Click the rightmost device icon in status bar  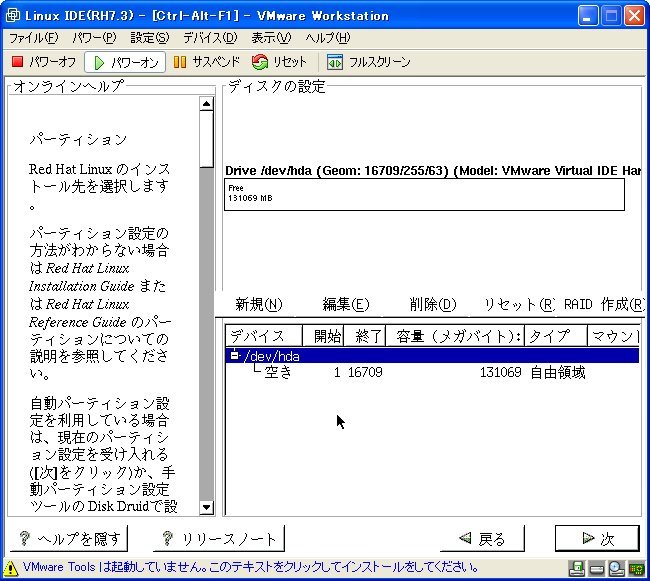coord(637,568)
